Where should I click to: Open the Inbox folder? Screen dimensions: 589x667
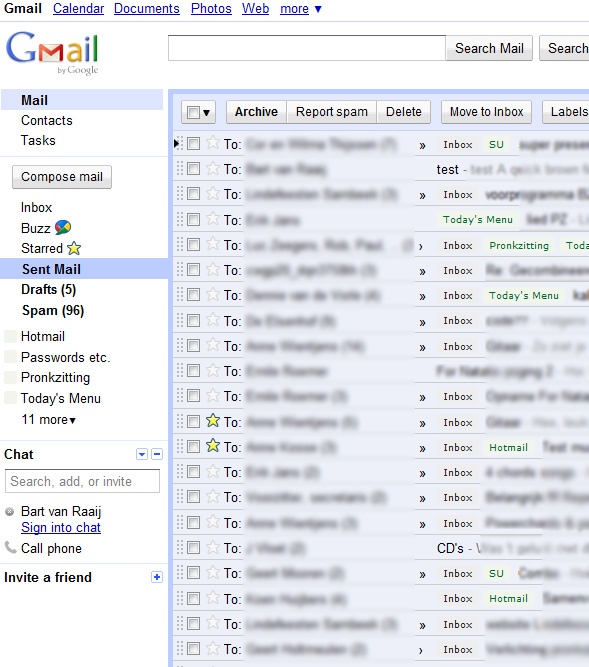(x=37, y=207)
